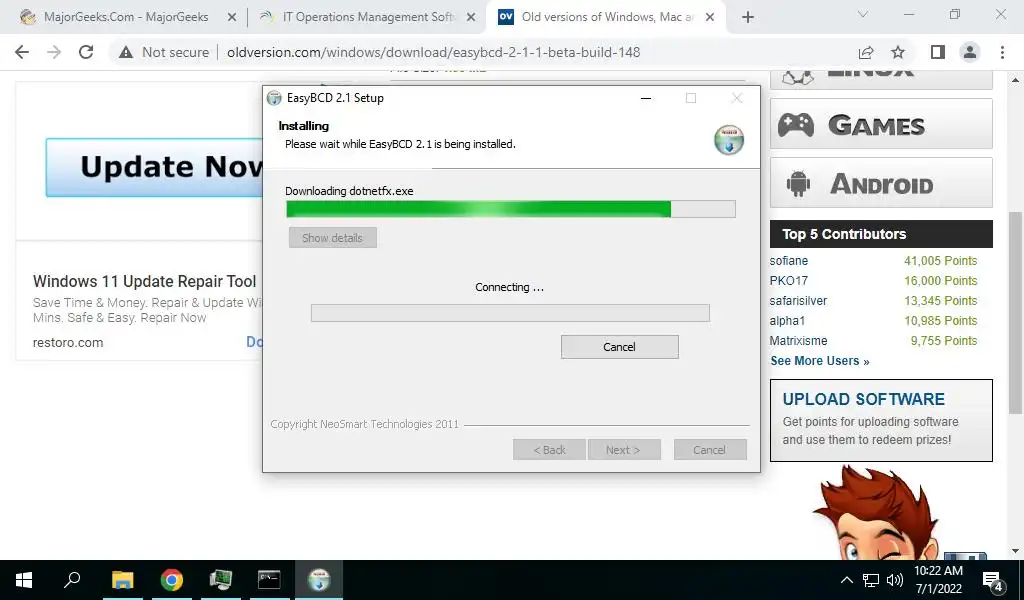Open taskbar search
This screenshot has width=1024, height=600.
tap(72, 580)
